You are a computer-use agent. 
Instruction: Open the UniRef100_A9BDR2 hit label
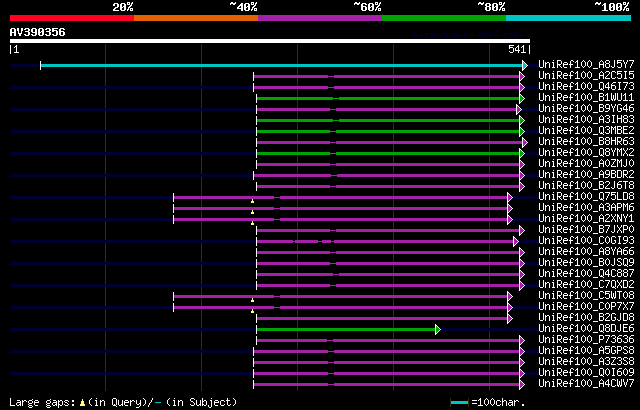(587, 175)
